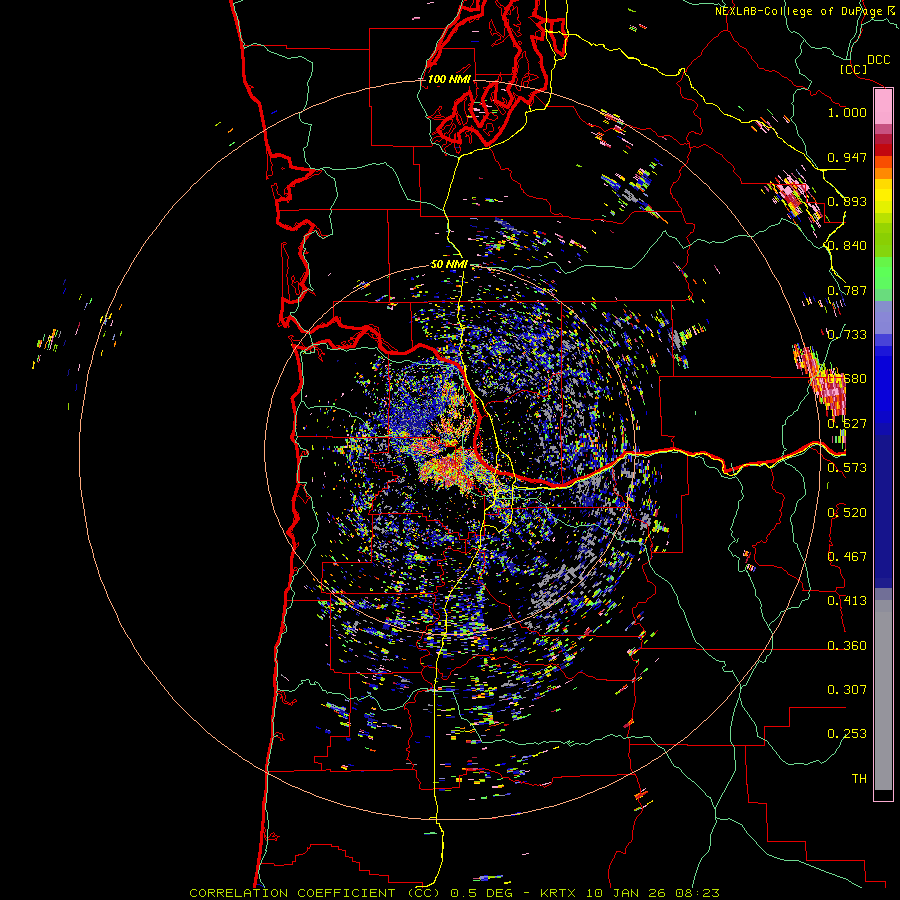The width and height of the screenshot is (900, 900).
Task: Click the 0.360 legend value
Action: (847, 646)
